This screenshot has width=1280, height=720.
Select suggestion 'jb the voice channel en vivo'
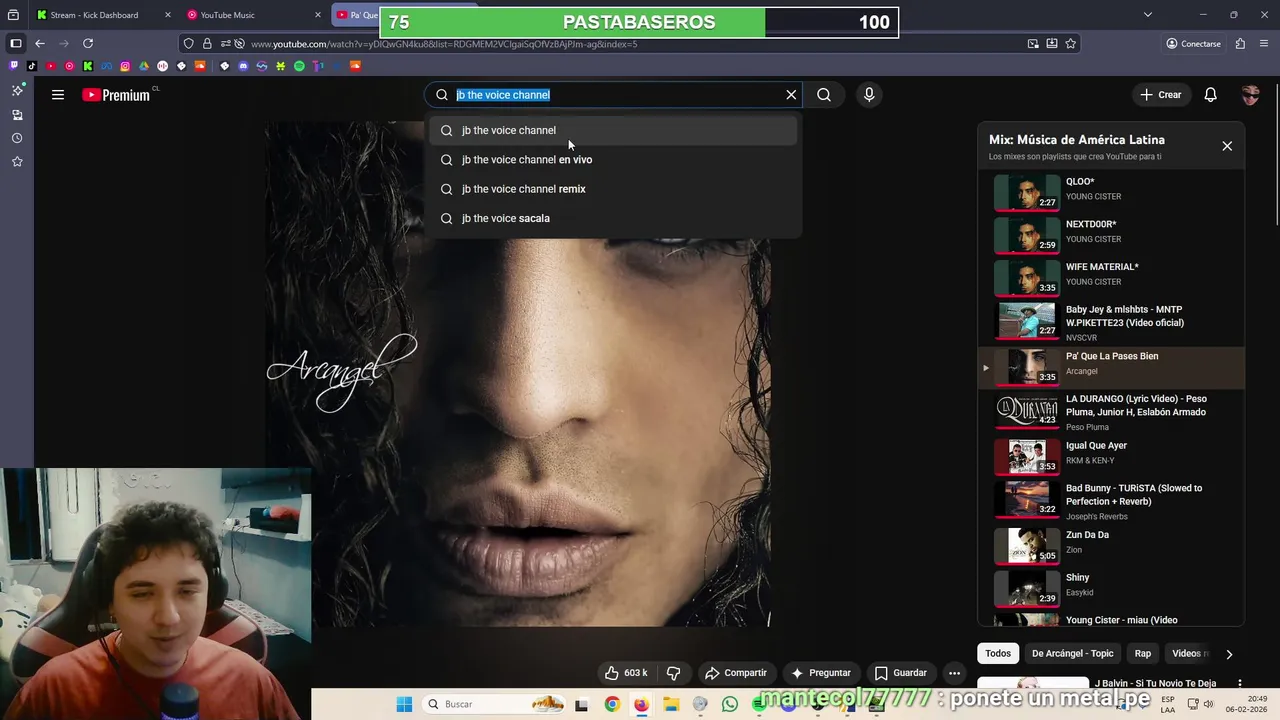614,159
